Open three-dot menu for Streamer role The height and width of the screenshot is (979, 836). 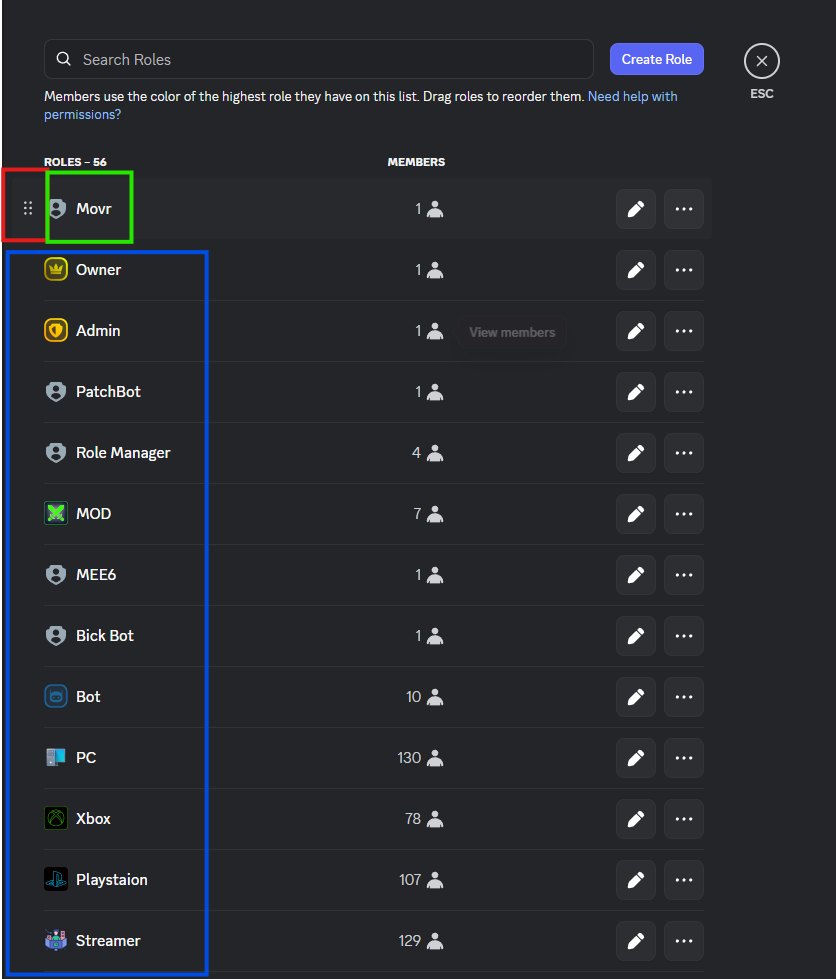(x=684, y=941)
